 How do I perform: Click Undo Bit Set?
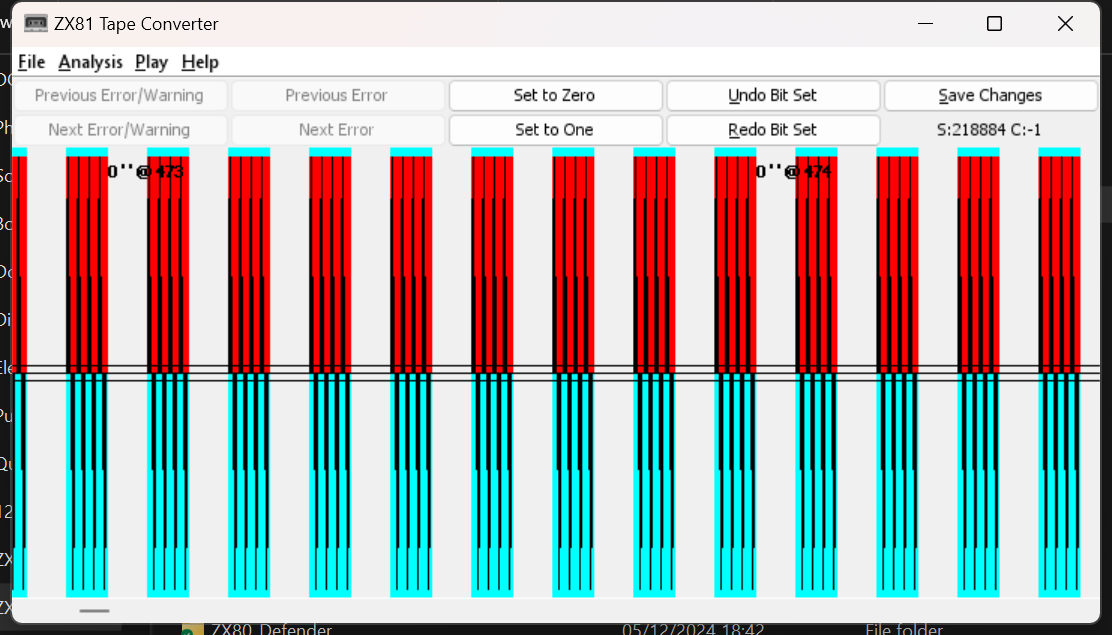773,96
